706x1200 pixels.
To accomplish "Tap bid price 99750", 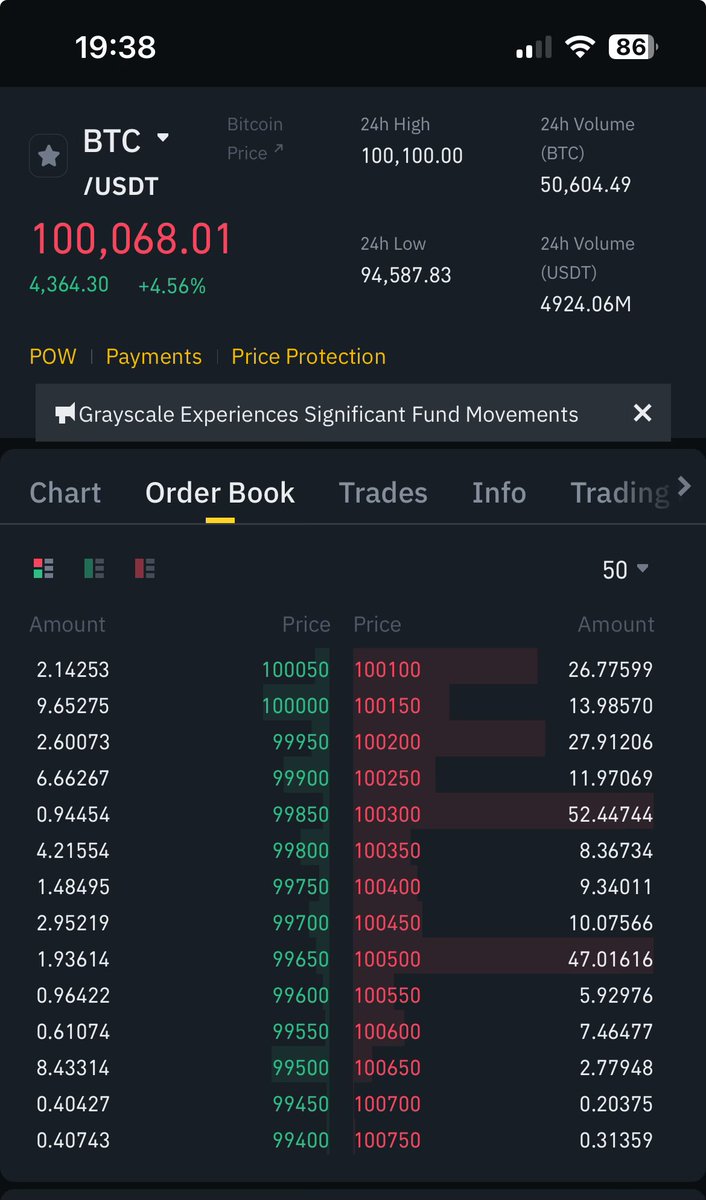I will click(x=301, y=887).
